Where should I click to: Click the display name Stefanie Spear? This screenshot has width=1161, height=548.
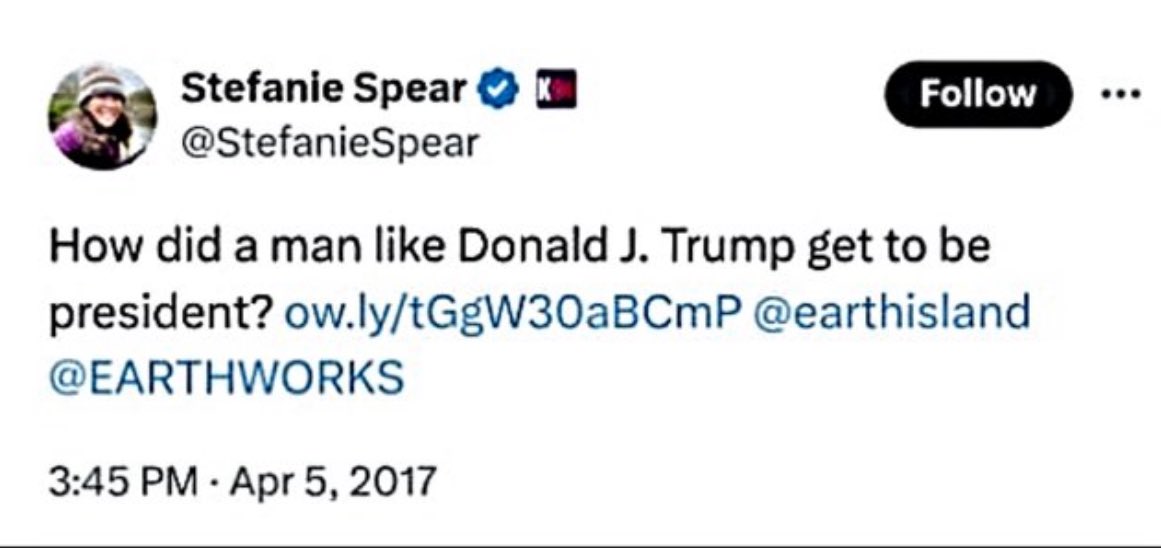[324, 91]
